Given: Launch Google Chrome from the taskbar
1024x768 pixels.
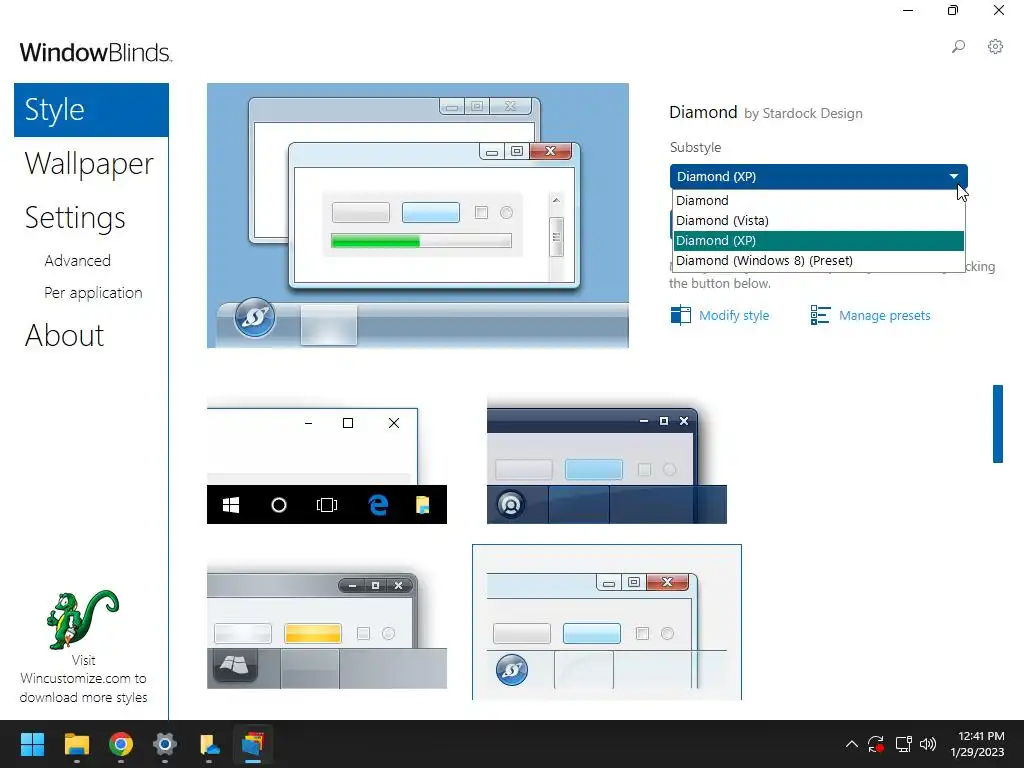Looking at the screenshot, I should 121,744.
